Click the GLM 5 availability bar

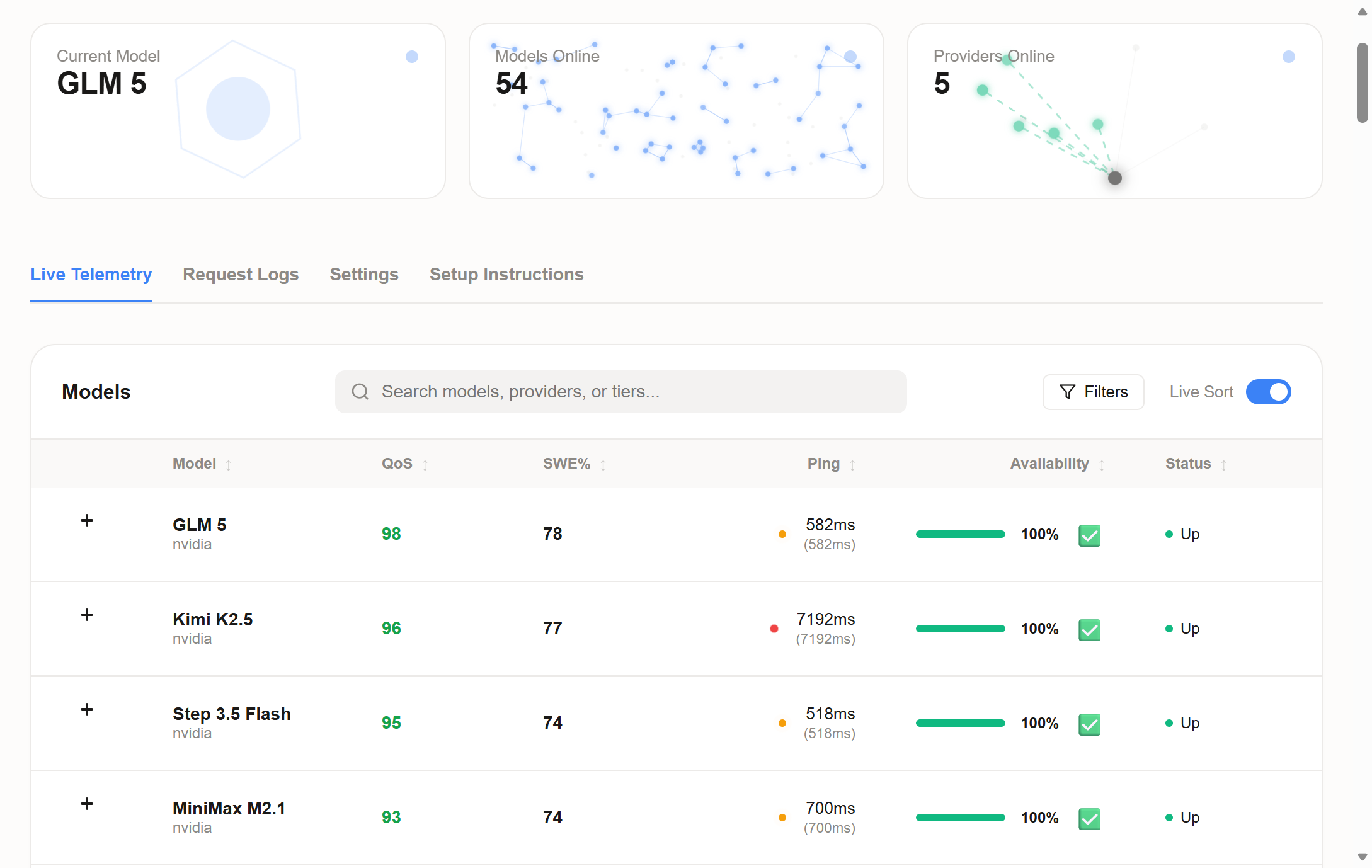(960, 534)
